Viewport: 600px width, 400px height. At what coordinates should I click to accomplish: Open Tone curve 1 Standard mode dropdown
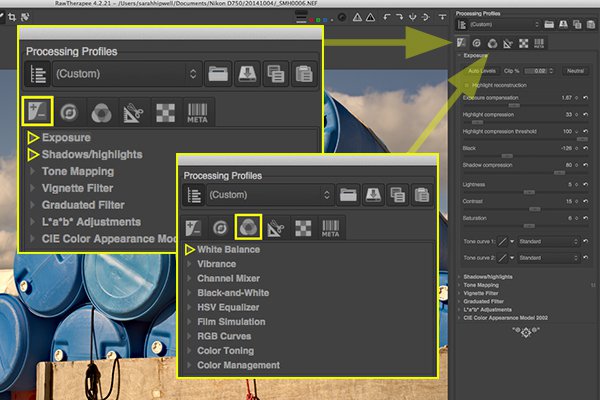coord(548,242)
